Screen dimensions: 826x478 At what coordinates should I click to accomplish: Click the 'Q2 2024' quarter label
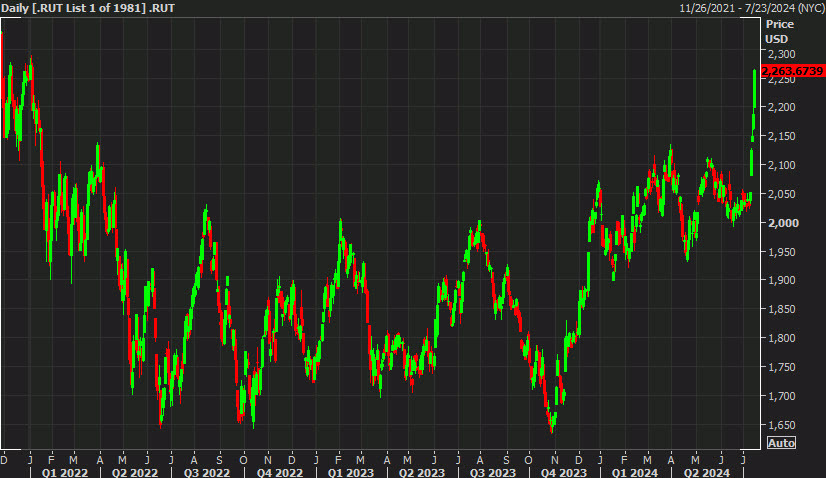point(706,472)
